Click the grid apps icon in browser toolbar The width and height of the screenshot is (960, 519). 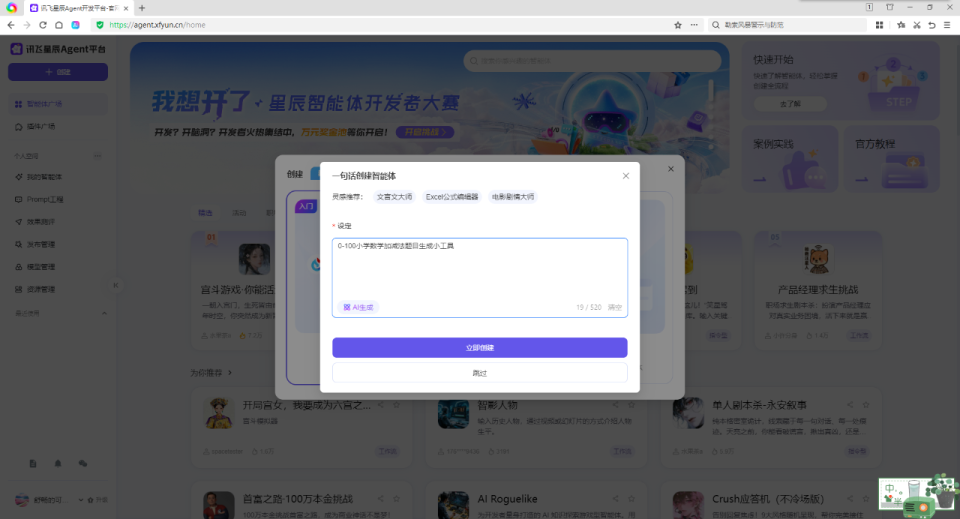pyautogui.click(x=879, y=25)
